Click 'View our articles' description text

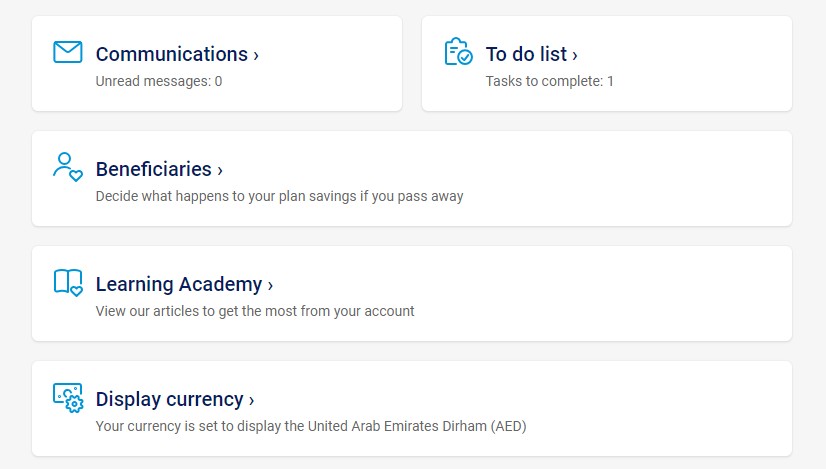tap(255, 311)
